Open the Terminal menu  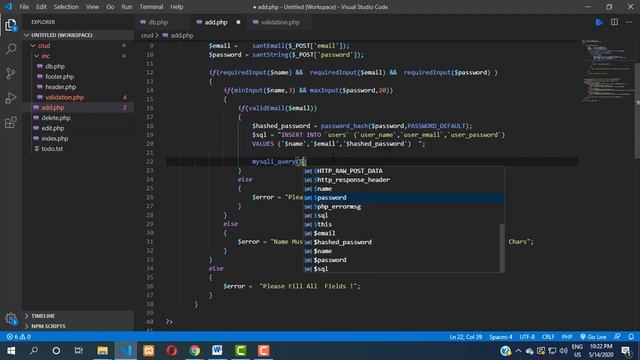click(151, 7)
